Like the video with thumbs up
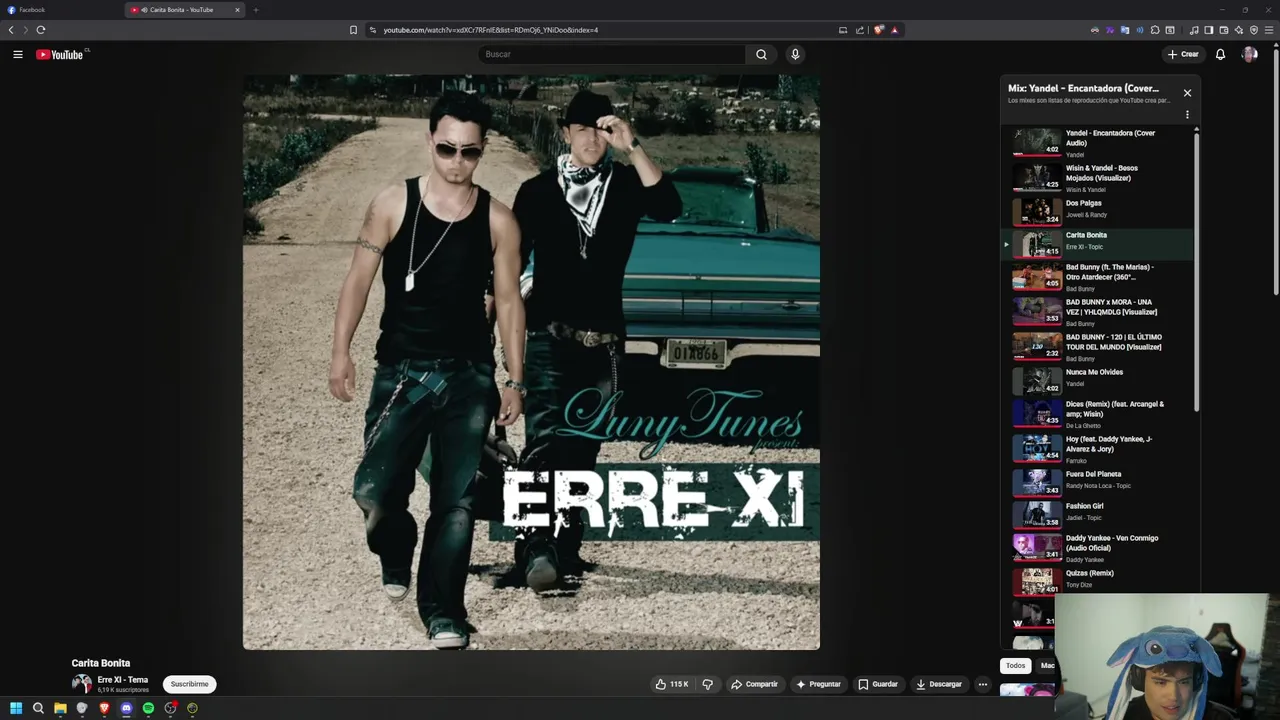Image resolution: width=1280 pixels, height=720 pixels. point(673,684)
